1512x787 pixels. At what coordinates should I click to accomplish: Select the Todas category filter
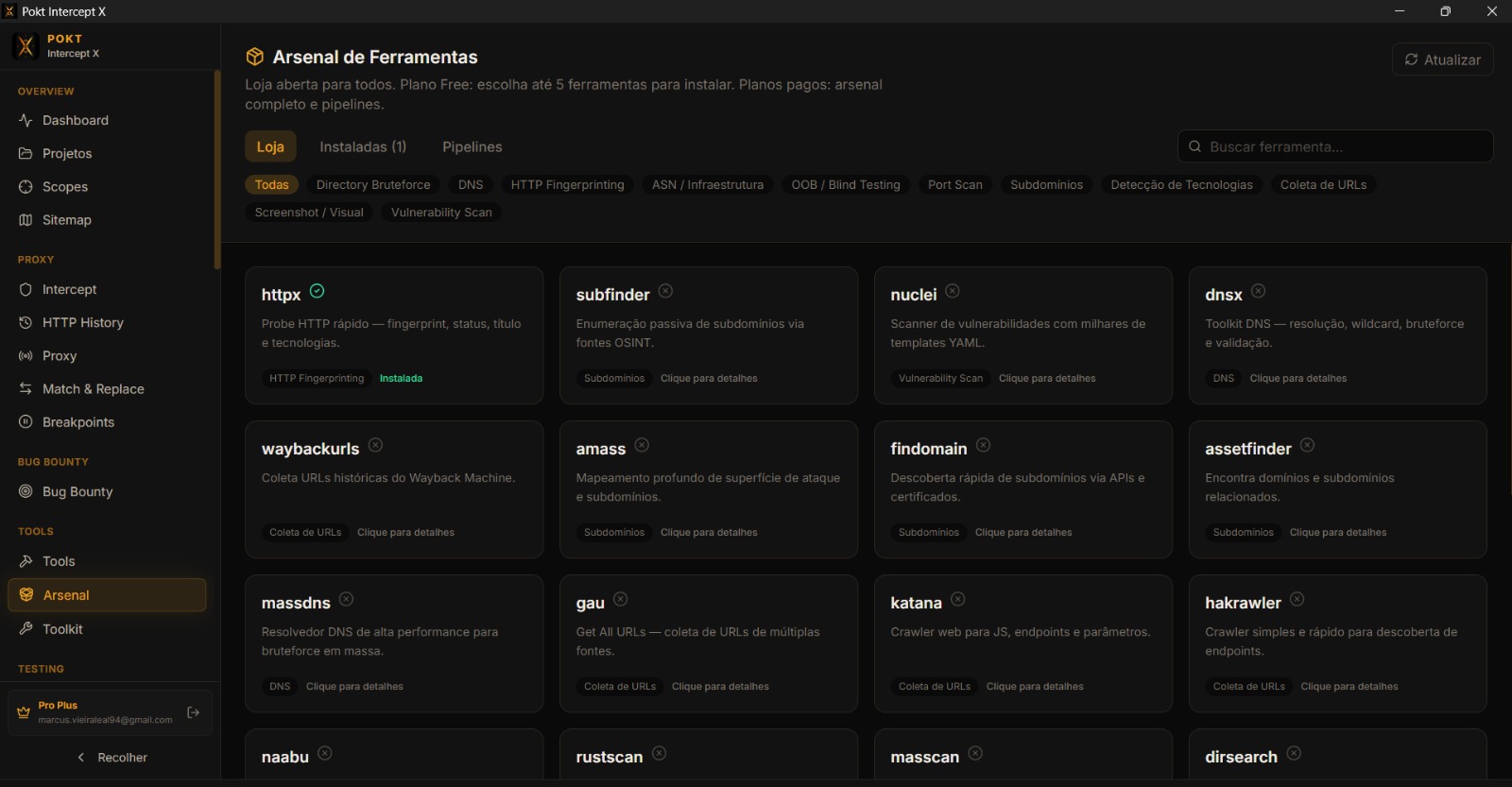[x=272, y=185]
